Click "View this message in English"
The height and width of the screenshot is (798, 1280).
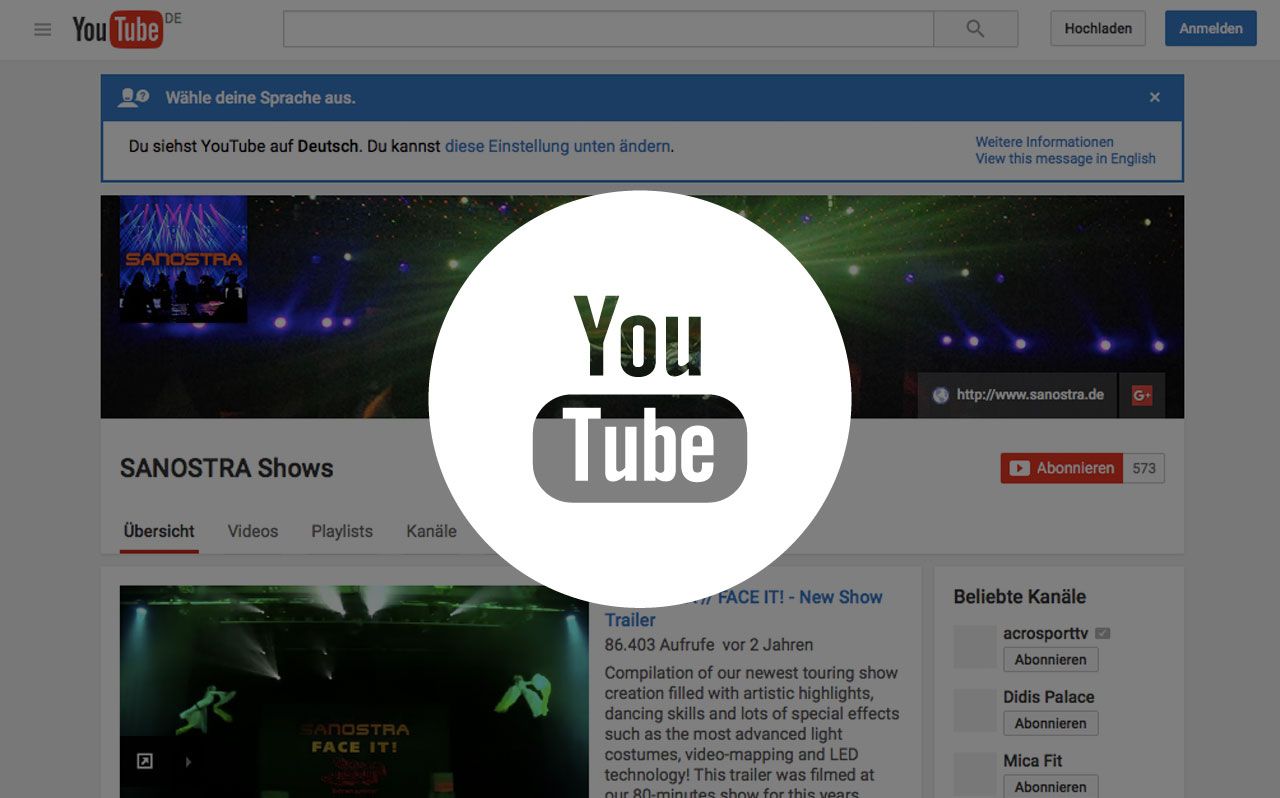click(1065, 158)
